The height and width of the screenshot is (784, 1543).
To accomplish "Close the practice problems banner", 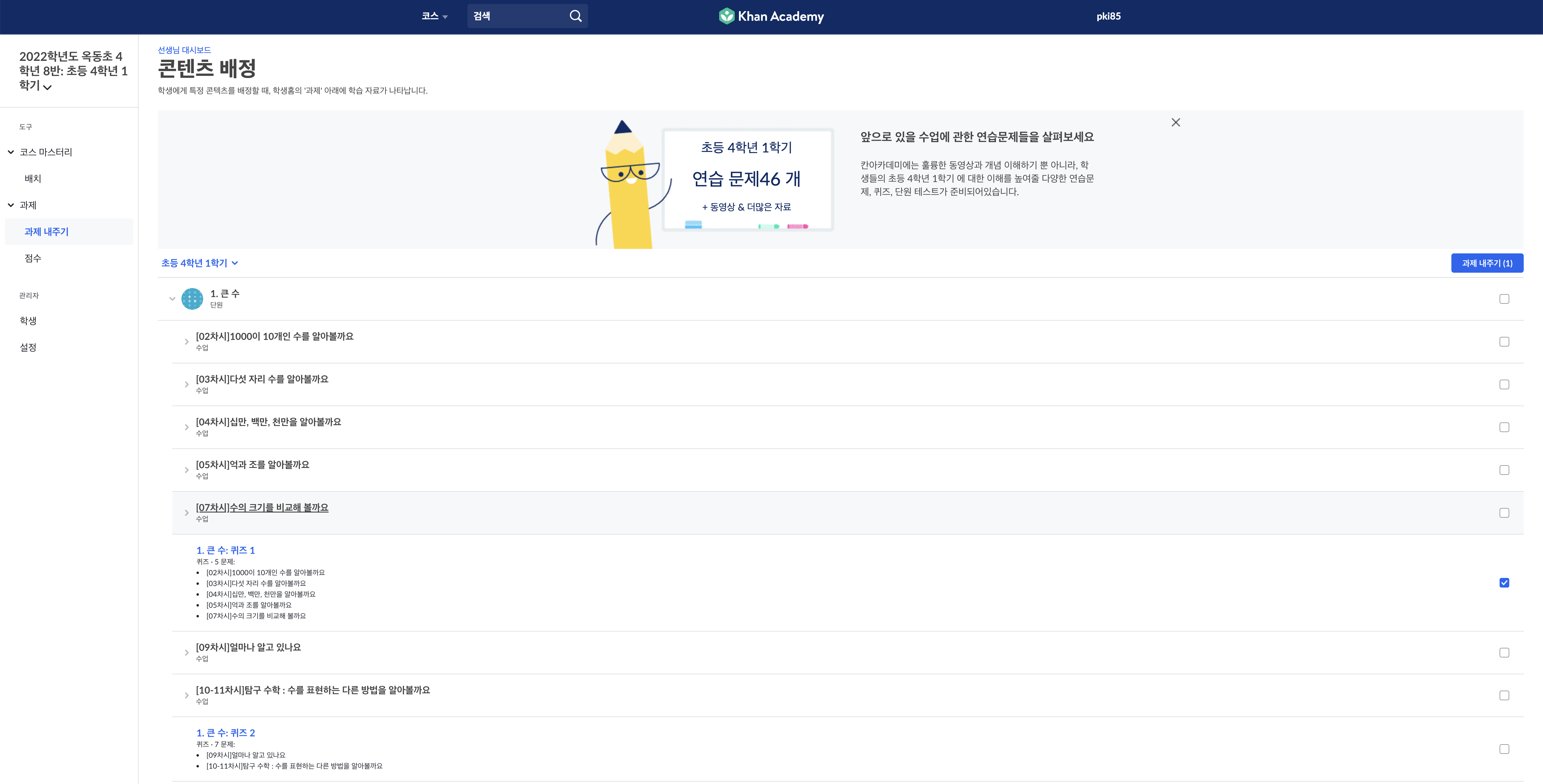I will pyautogui.click(x=1175, y=122).
